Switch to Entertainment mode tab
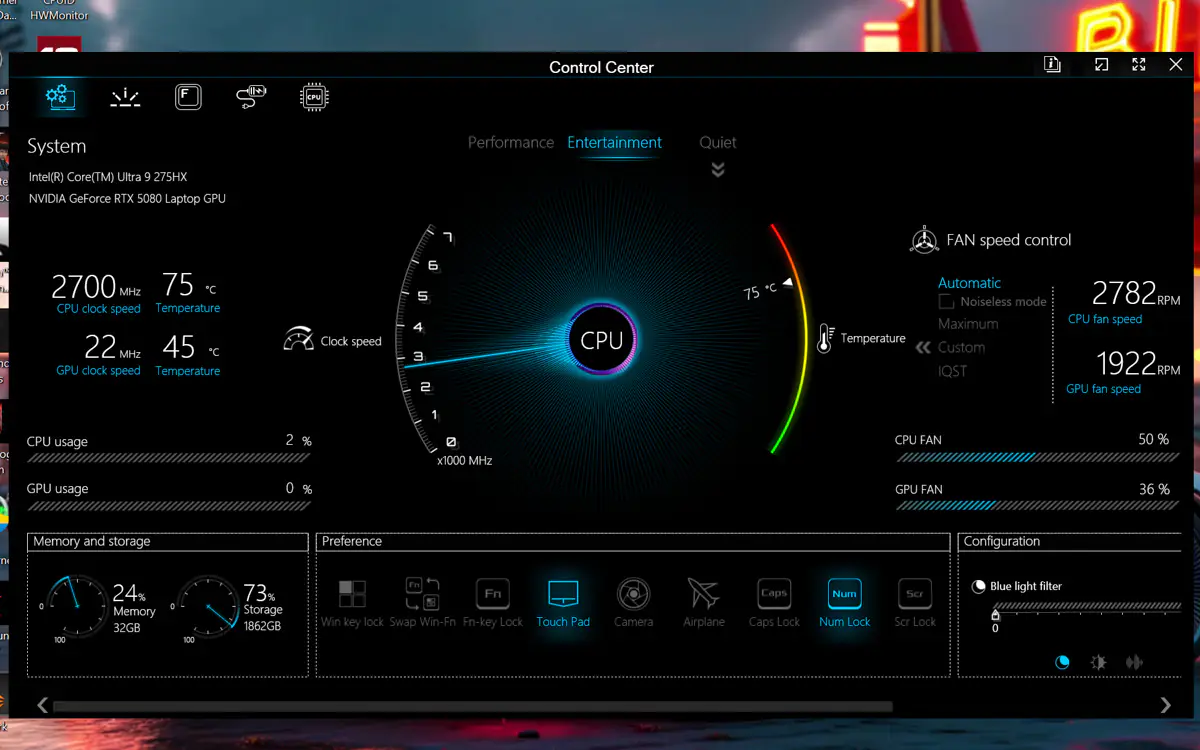This screenshot has height=750, width=1200. 615,142
